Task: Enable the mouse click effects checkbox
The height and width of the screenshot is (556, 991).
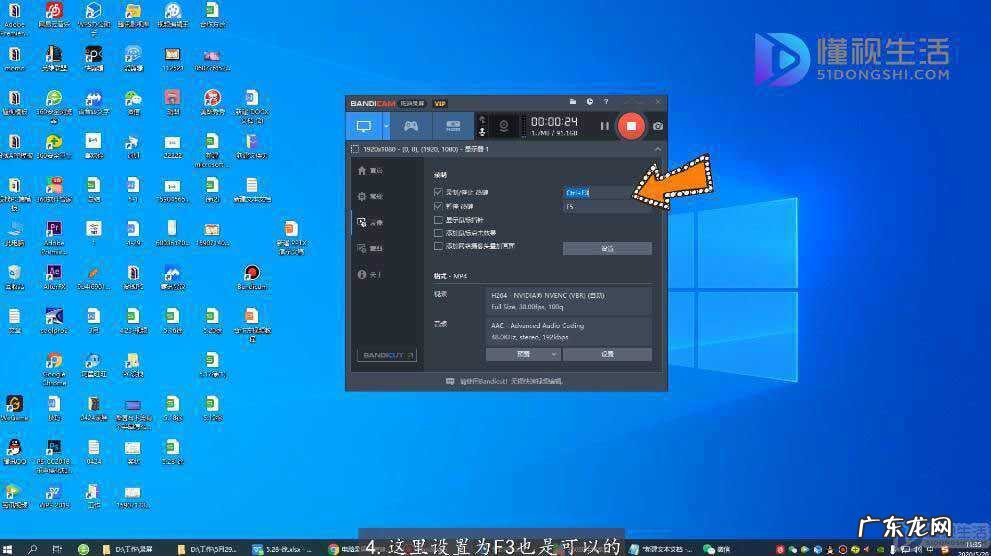Action: 438,233
